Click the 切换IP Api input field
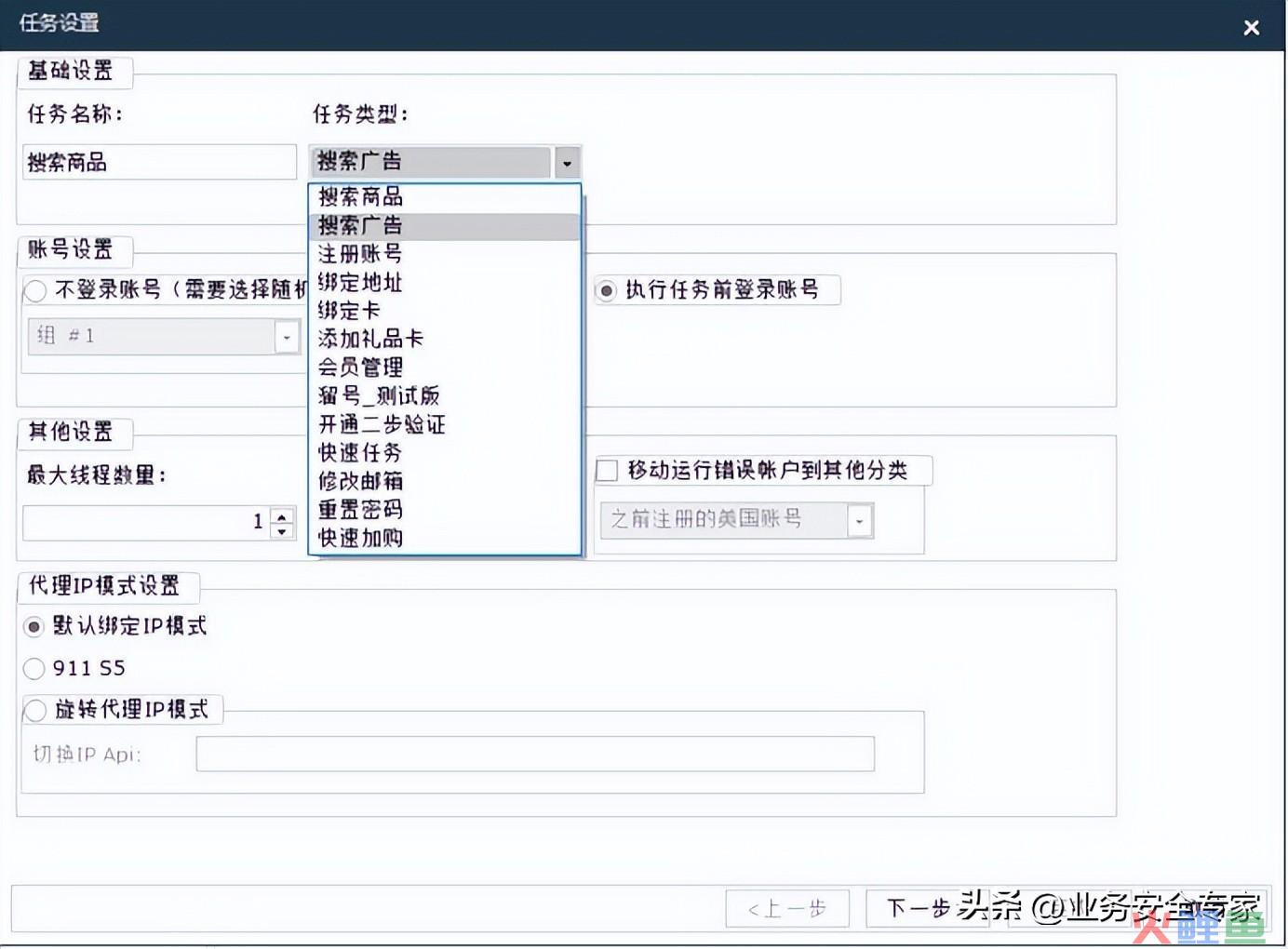The height and width of the screenshot is (949, 1288). (x=535, y=754)
